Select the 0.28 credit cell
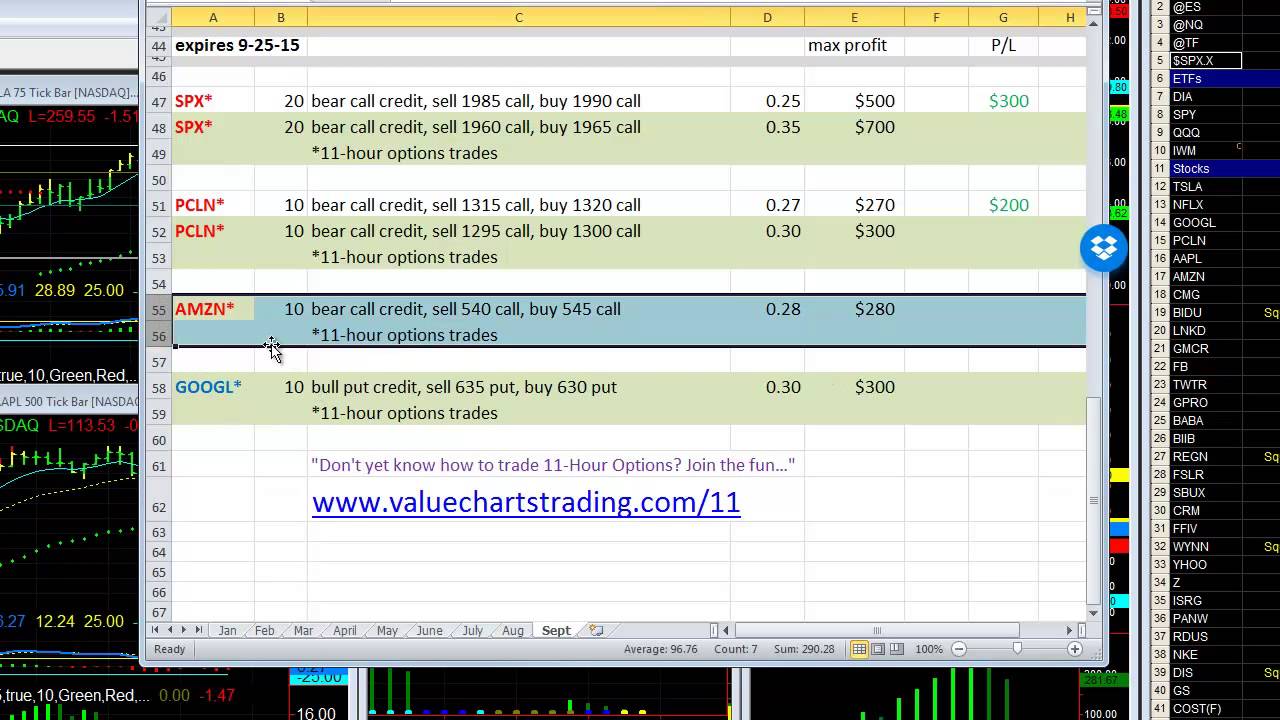1280x720 pixels. [767, 309]
